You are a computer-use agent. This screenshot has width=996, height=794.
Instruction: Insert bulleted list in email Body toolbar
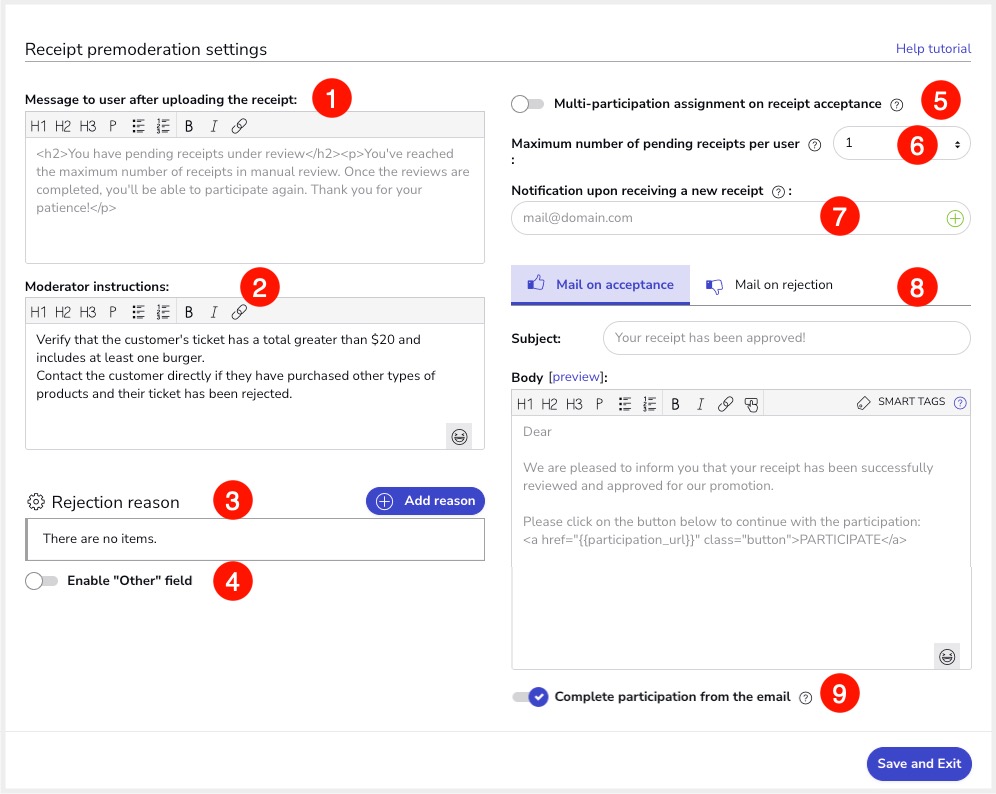point(625,404)
